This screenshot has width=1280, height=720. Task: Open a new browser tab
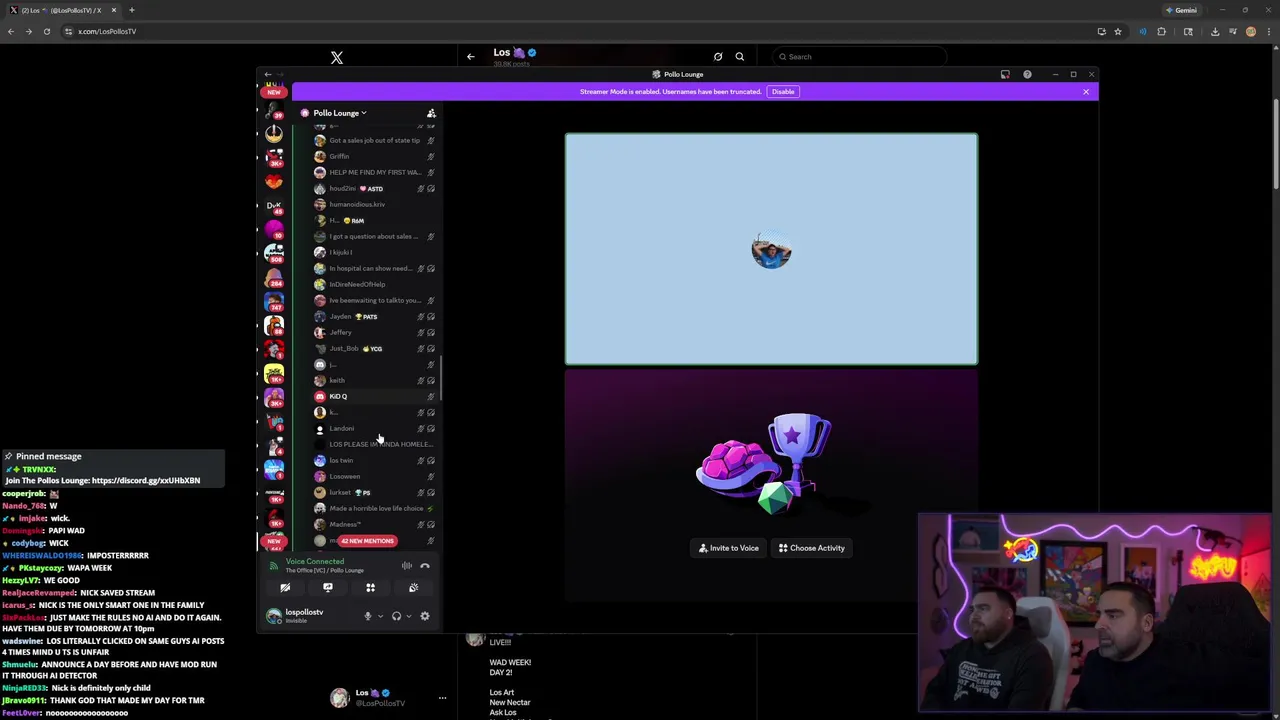pos(131,10)
